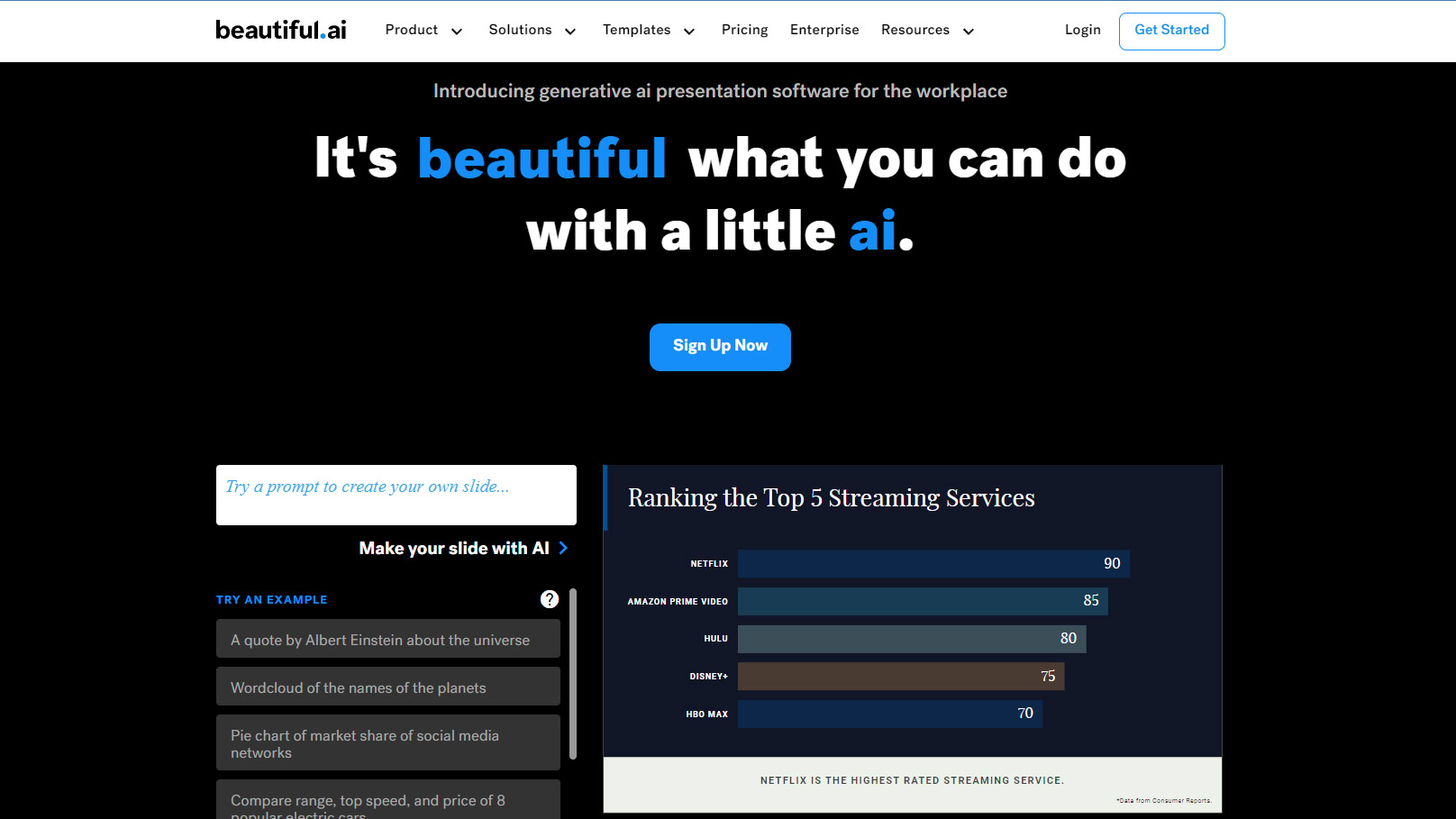Click the DISNEY+ chart label
This screenshot has width=1456, height=819.
[x=709, y=677]
